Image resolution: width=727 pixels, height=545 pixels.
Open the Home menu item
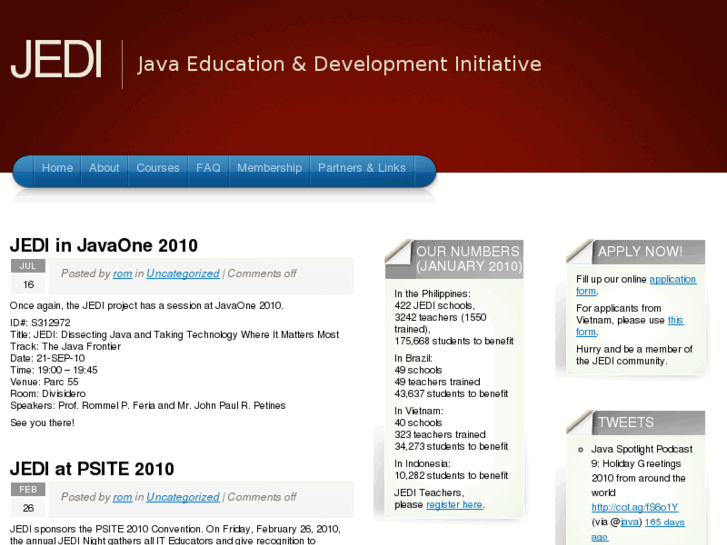pos(57,168)
